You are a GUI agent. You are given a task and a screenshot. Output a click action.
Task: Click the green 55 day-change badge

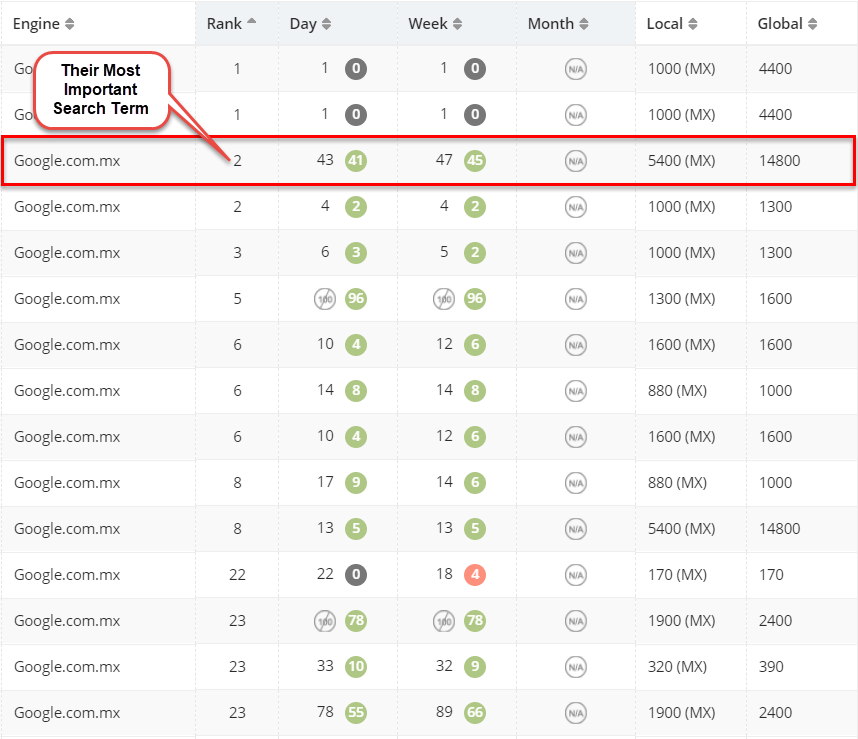pos(356,712)
